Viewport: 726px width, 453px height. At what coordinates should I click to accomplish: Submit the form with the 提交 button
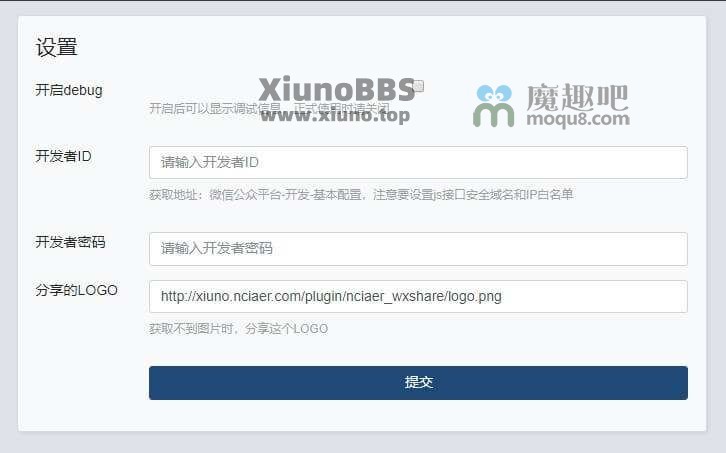click(x=418, y=383)
